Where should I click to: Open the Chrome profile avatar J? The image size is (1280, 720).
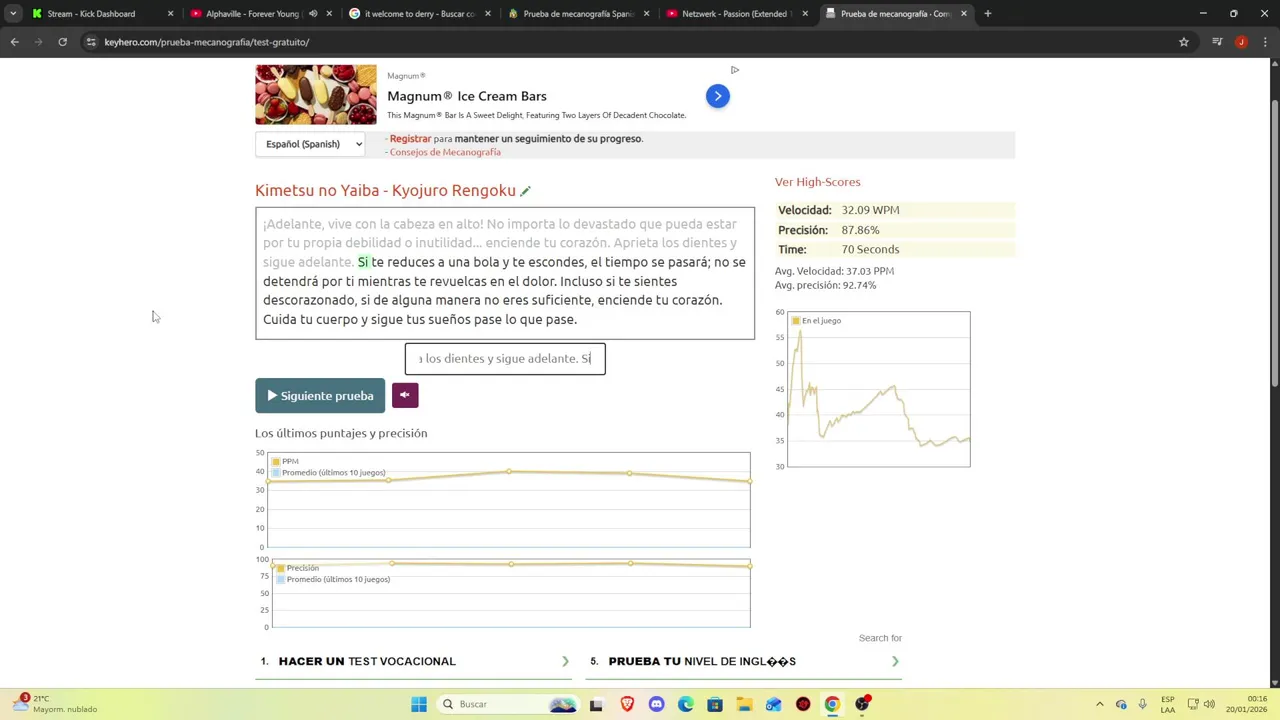(1241, 42)
